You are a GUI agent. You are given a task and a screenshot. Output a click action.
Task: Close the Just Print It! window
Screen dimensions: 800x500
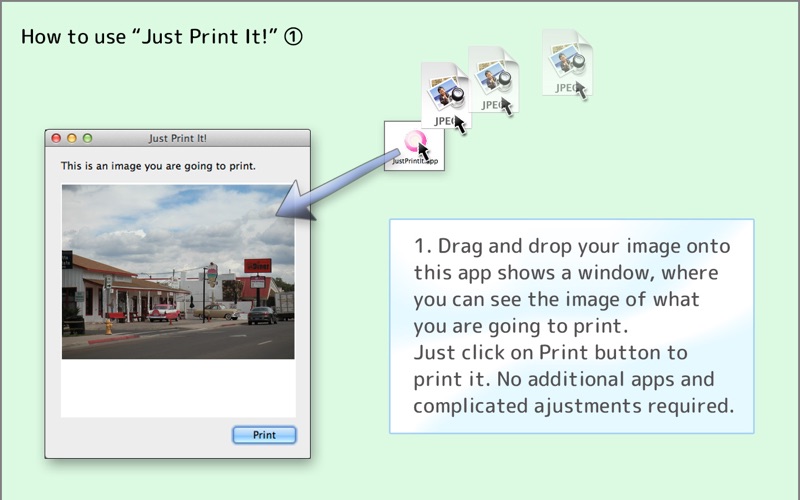coord(57,138)
